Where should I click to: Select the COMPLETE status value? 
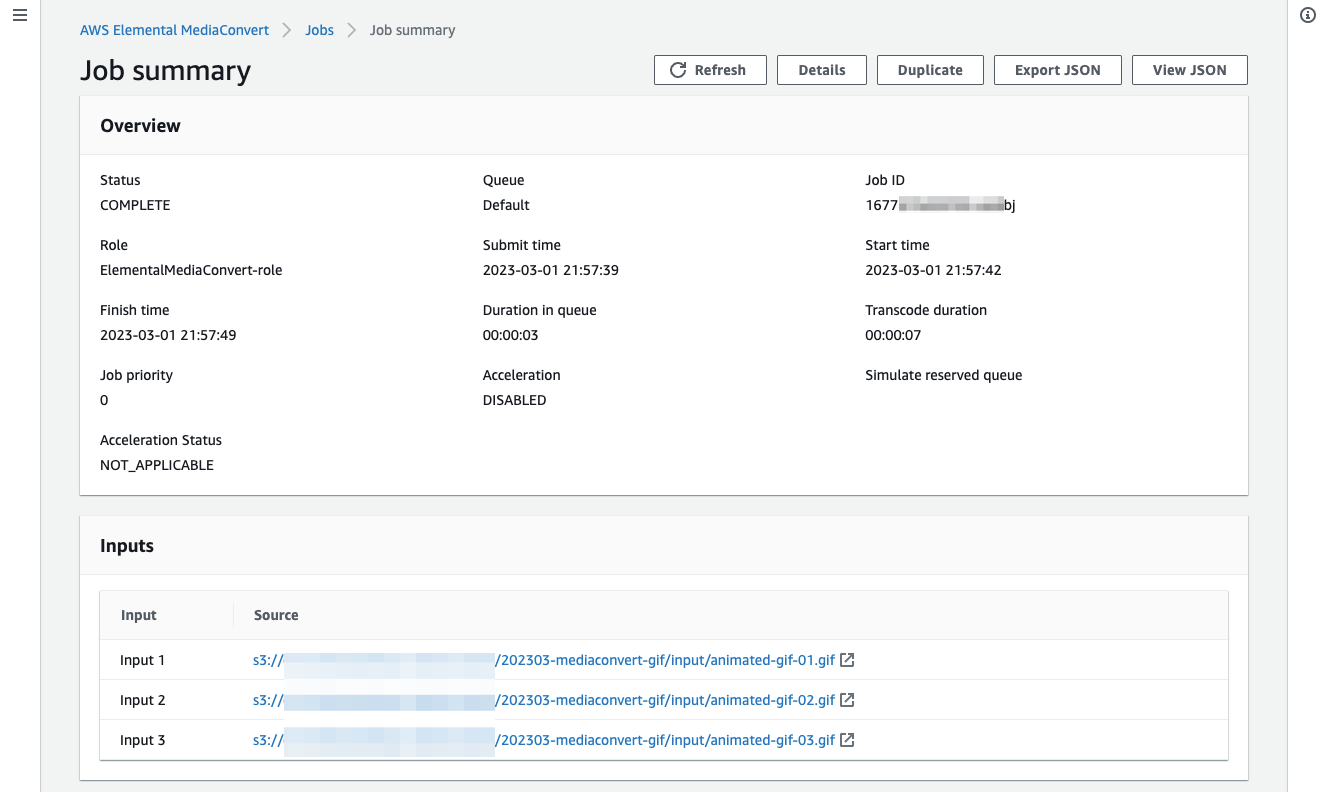tap(135, 205)
